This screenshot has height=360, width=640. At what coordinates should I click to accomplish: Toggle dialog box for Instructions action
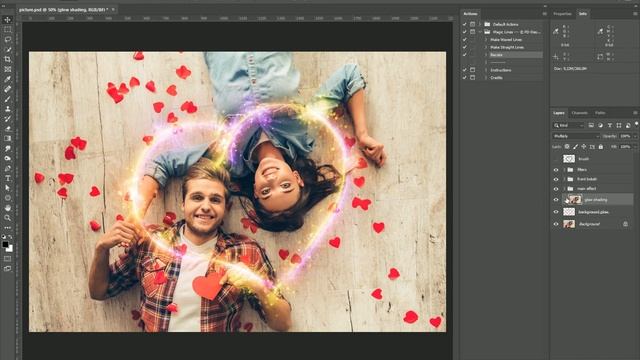coord(473,70)
